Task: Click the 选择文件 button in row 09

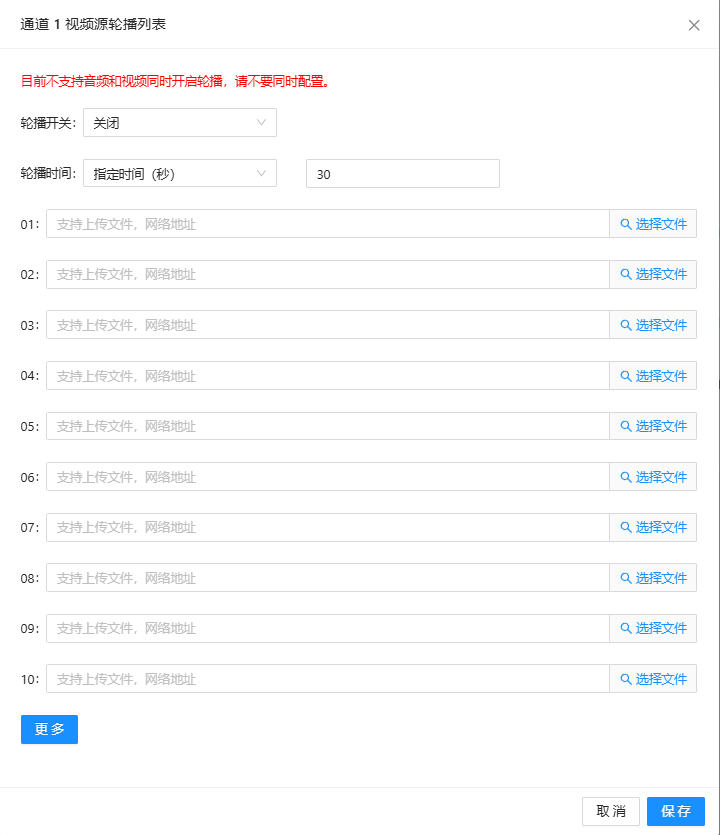Action: coord(653,628)
